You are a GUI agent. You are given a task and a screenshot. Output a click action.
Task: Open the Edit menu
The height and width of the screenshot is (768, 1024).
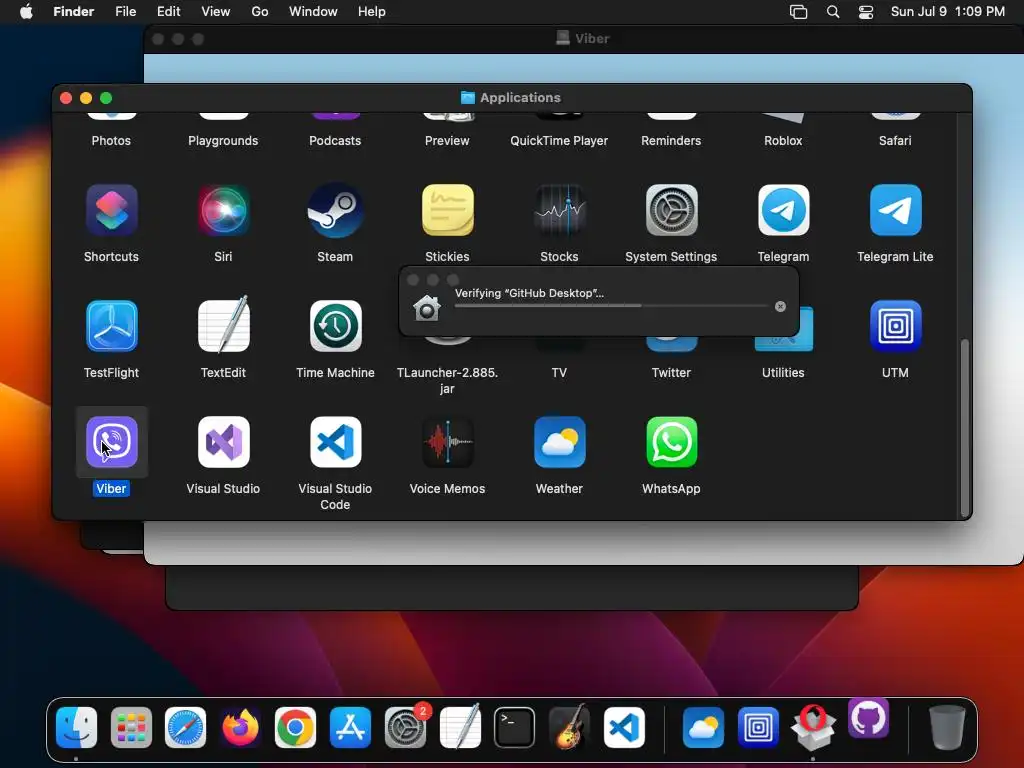click(x=168, y=12)
